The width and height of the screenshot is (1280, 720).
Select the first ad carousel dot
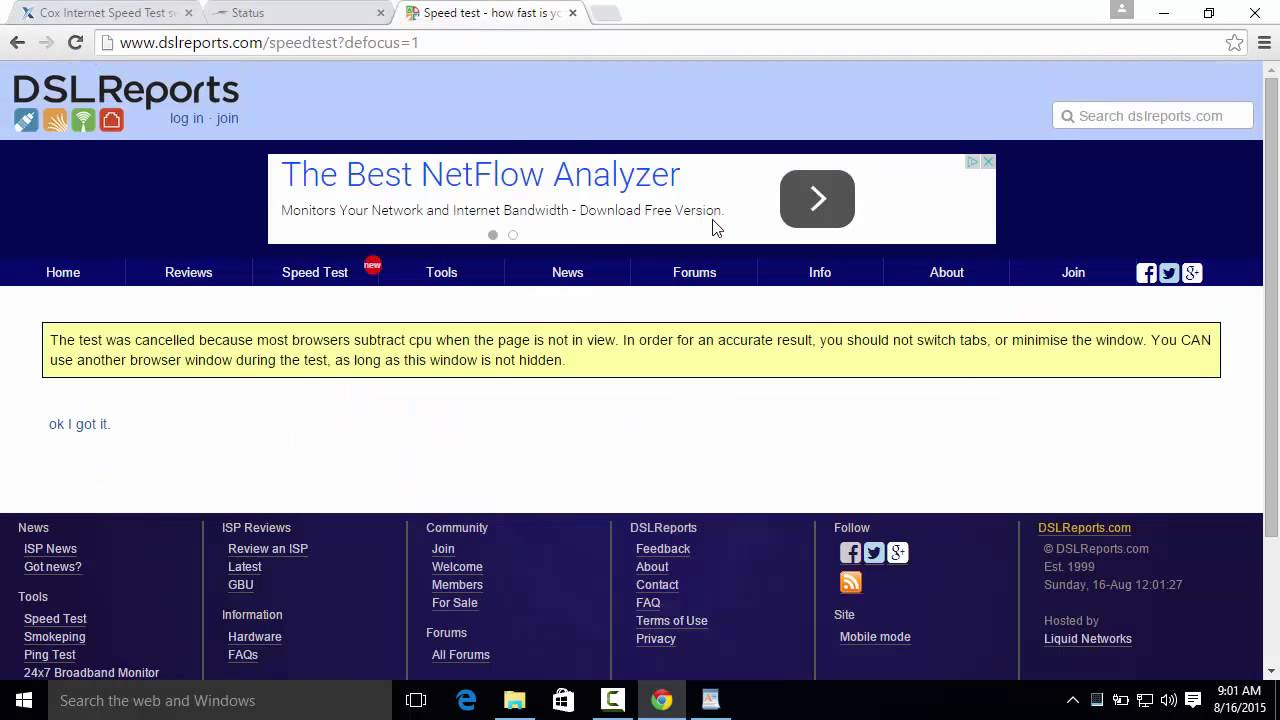pos(493,235)
